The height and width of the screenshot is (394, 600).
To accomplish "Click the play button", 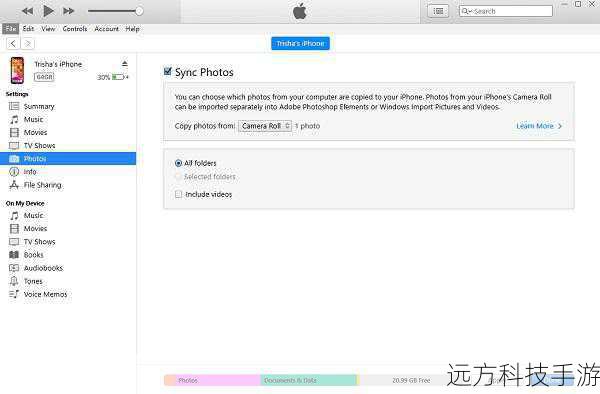I will click(x=48, y=11).
